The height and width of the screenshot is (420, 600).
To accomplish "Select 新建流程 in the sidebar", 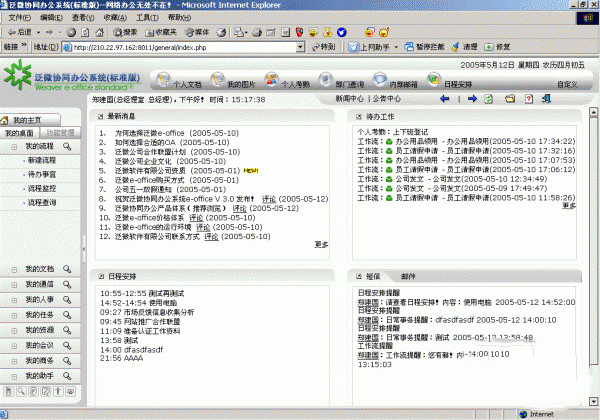I will [x=42, y=160].
